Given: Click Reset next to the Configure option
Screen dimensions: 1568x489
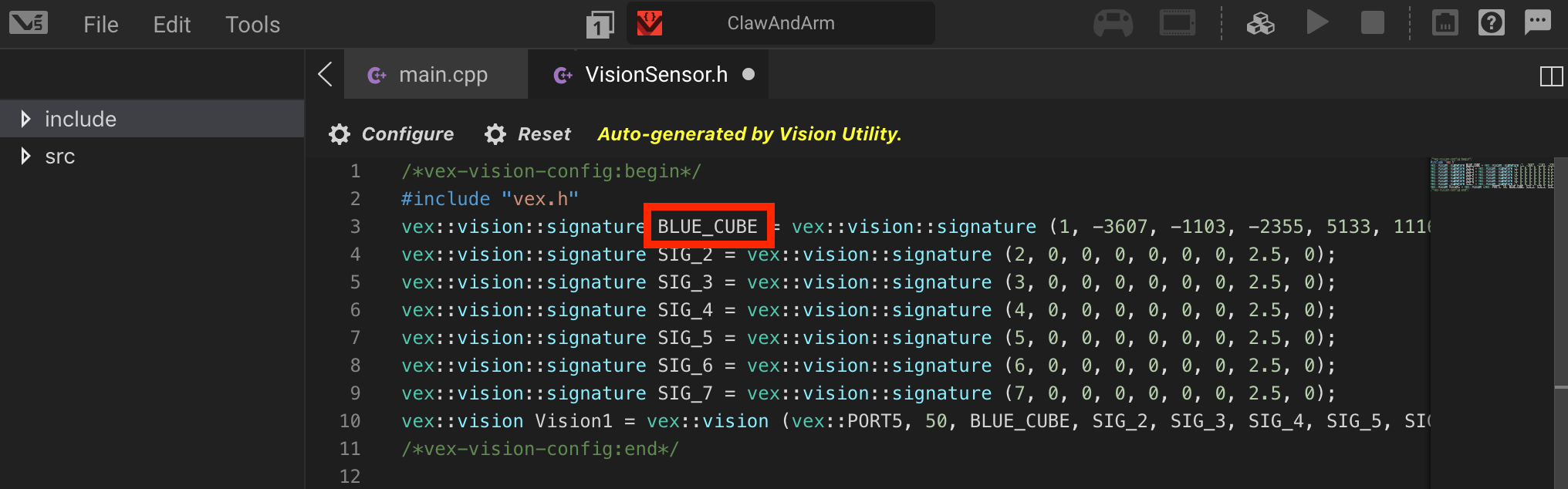Looking at the screenshot, I should pos(528,133).
